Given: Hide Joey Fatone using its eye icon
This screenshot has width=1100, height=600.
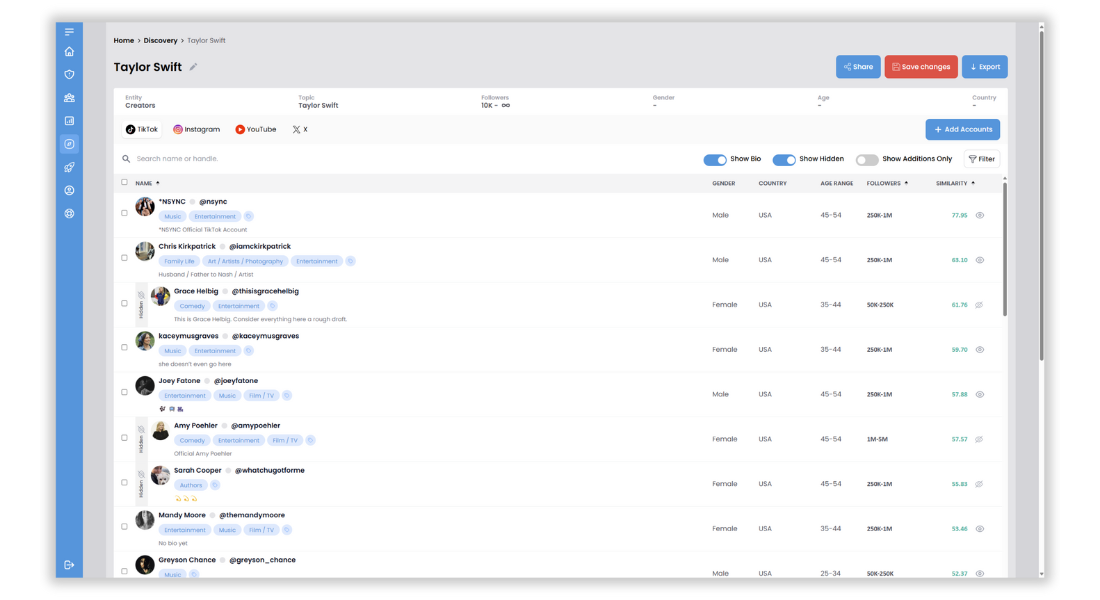Looking at the screenshot, I should pos(980,394).
